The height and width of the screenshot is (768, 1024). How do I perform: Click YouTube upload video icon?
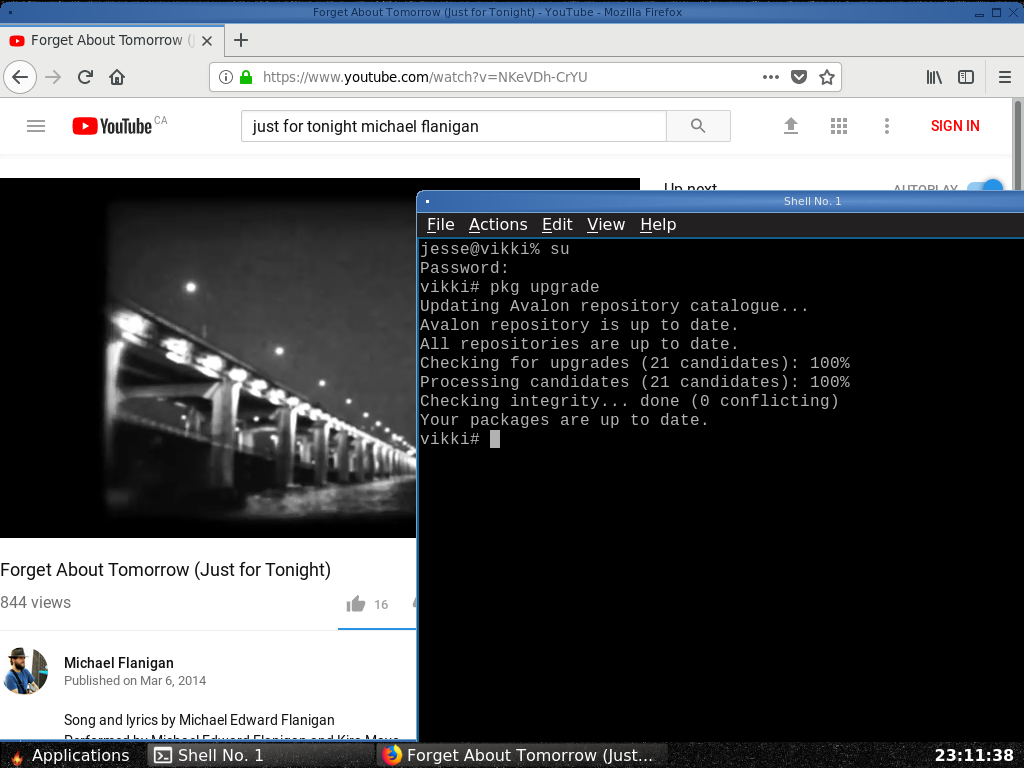tap(791, 125)
